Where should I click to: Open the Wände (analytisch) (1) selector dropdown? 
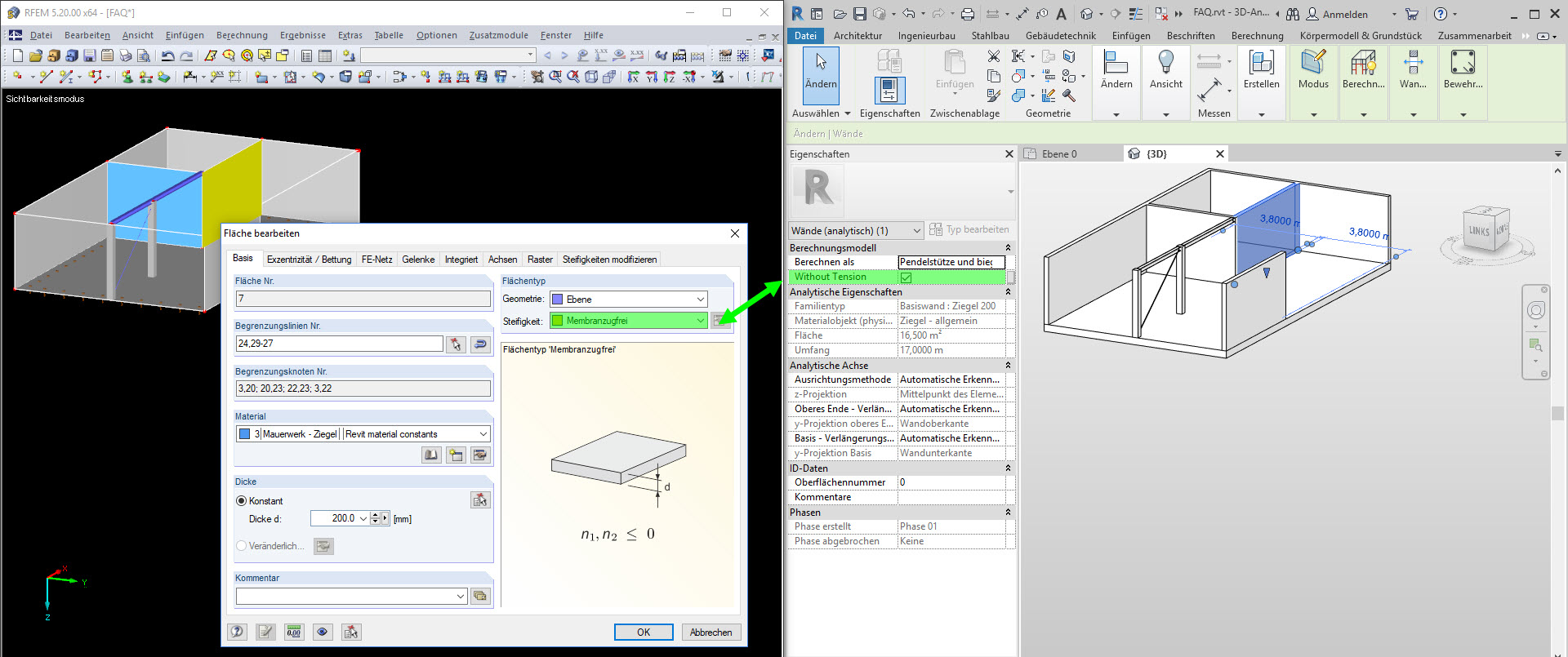coord(856,231)
